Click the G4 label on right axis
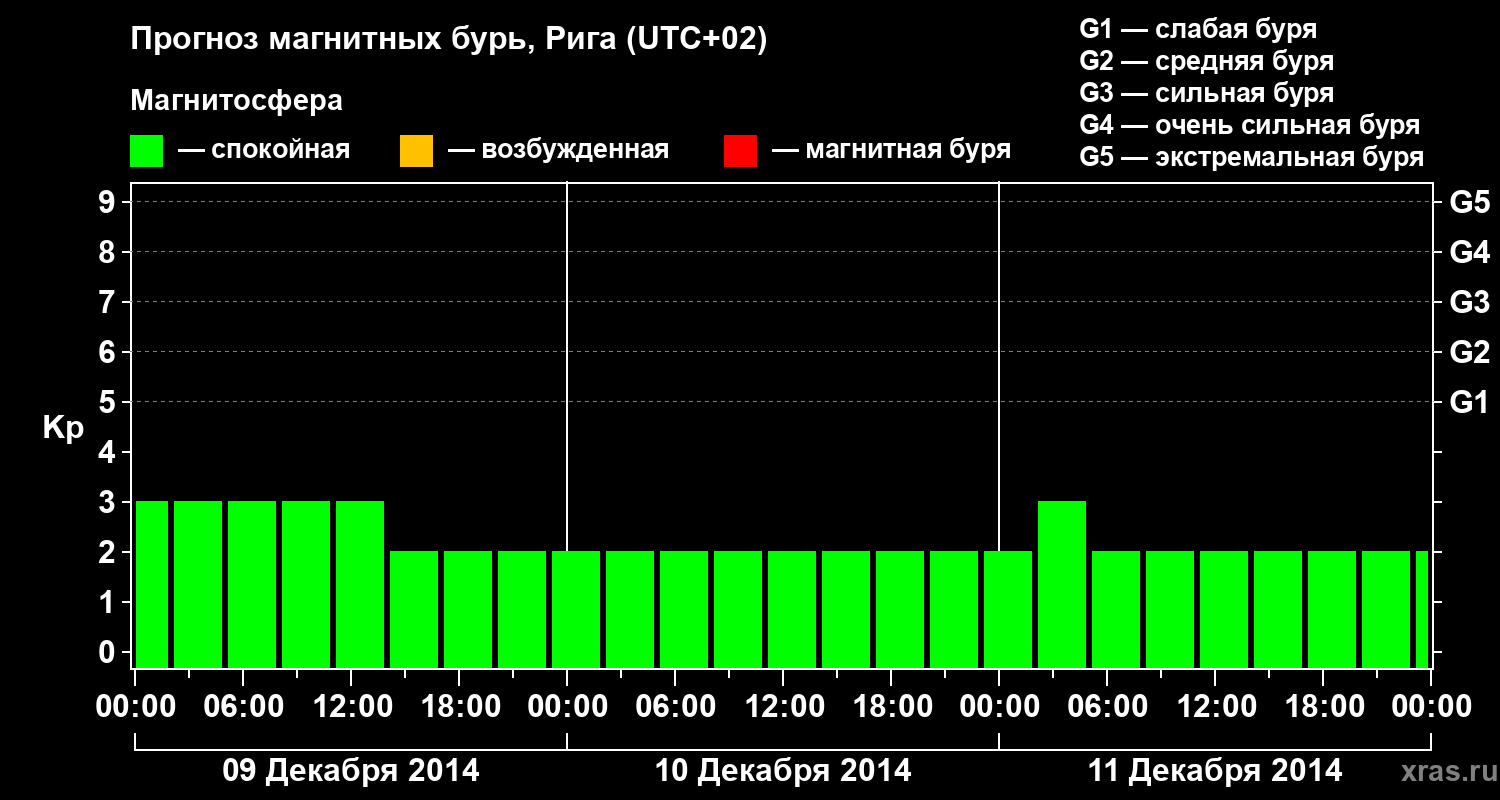The image size is (1500, 800). pos(1469,252)
